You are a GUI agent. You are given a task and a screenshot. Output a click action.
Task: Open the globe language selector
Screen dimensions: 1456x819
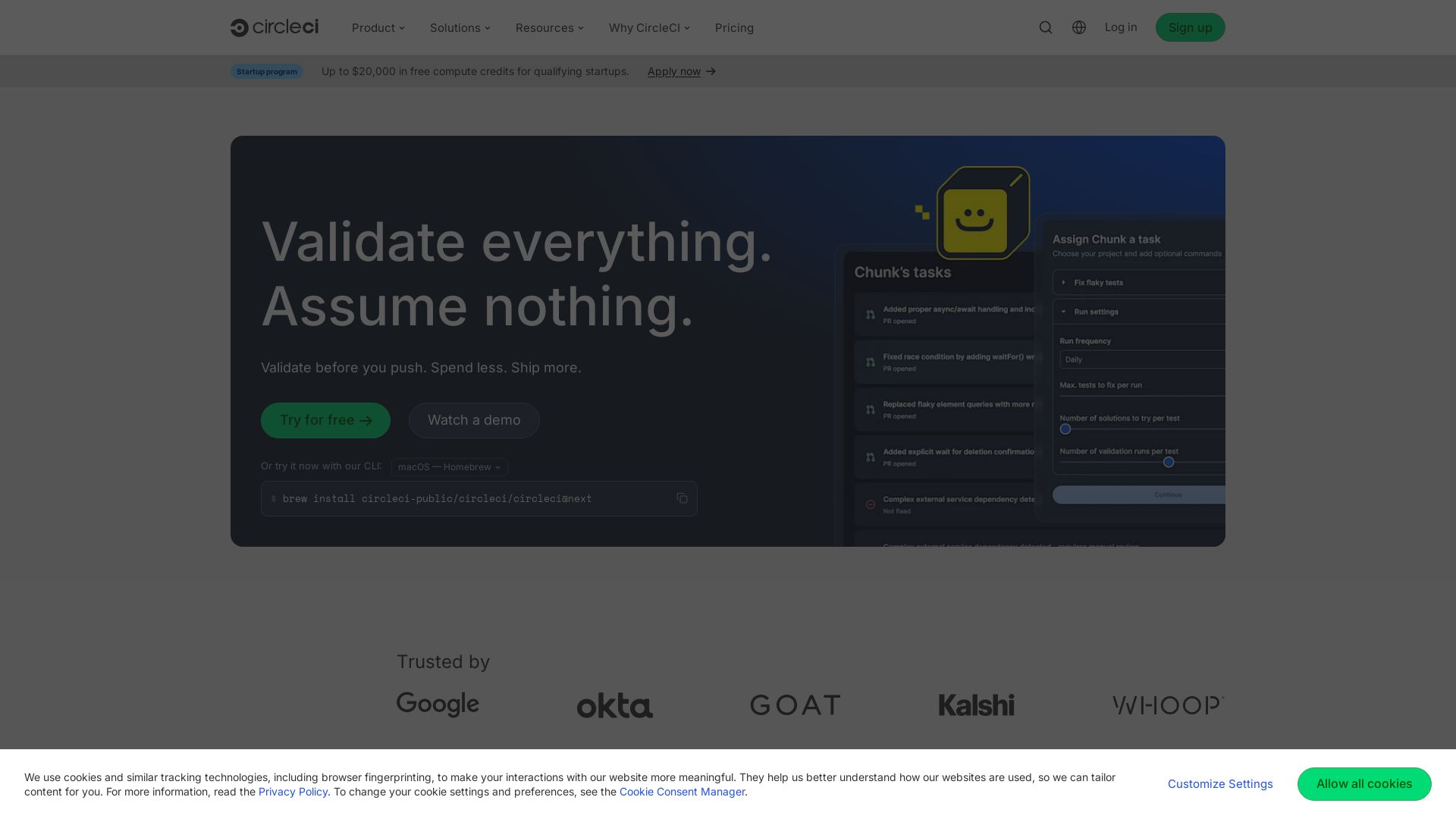point(1079,27)
